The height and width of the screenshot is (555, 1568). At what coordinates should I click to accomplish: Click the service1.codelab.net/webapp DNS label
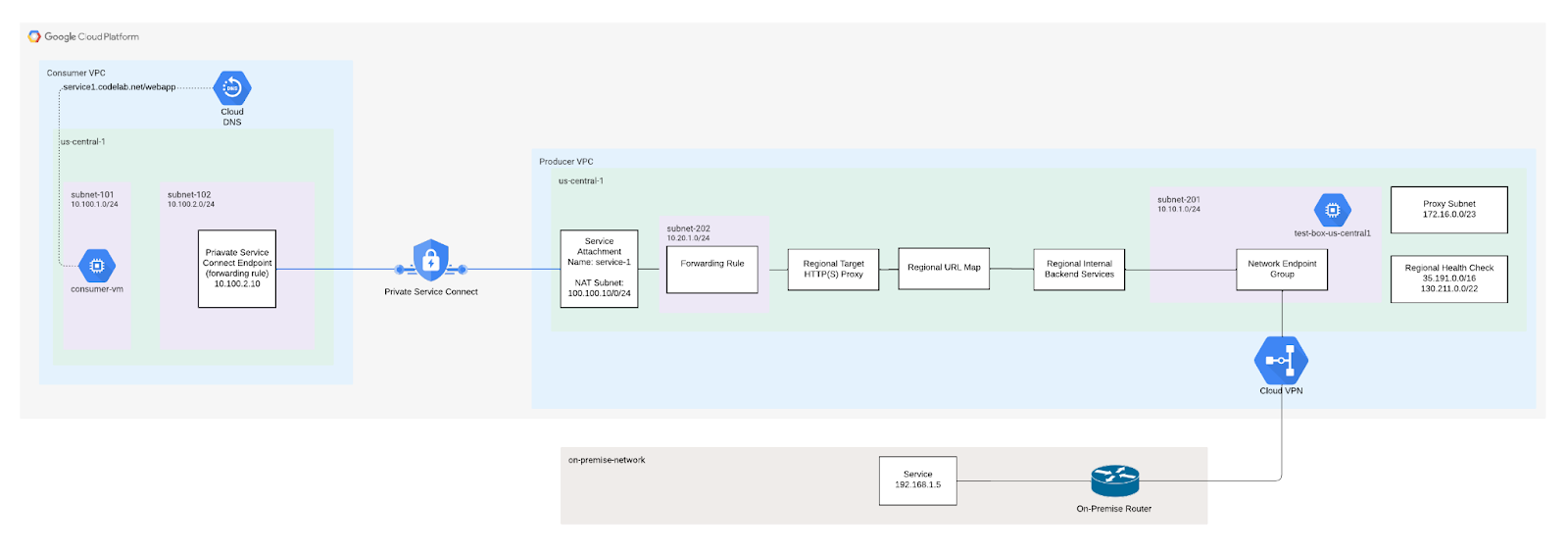click(x=120, y=87)
